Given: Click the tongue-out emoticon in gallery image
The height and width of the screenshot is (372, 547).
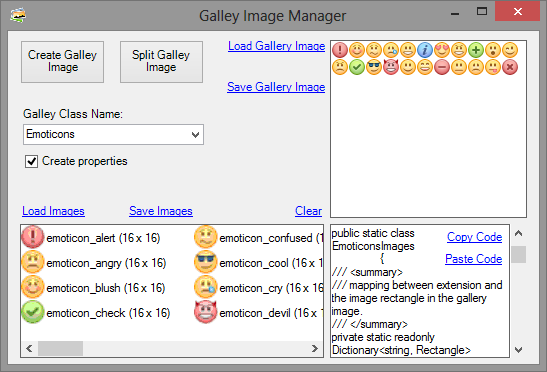Looking at the screenshot, I should [x=493, y=67].
